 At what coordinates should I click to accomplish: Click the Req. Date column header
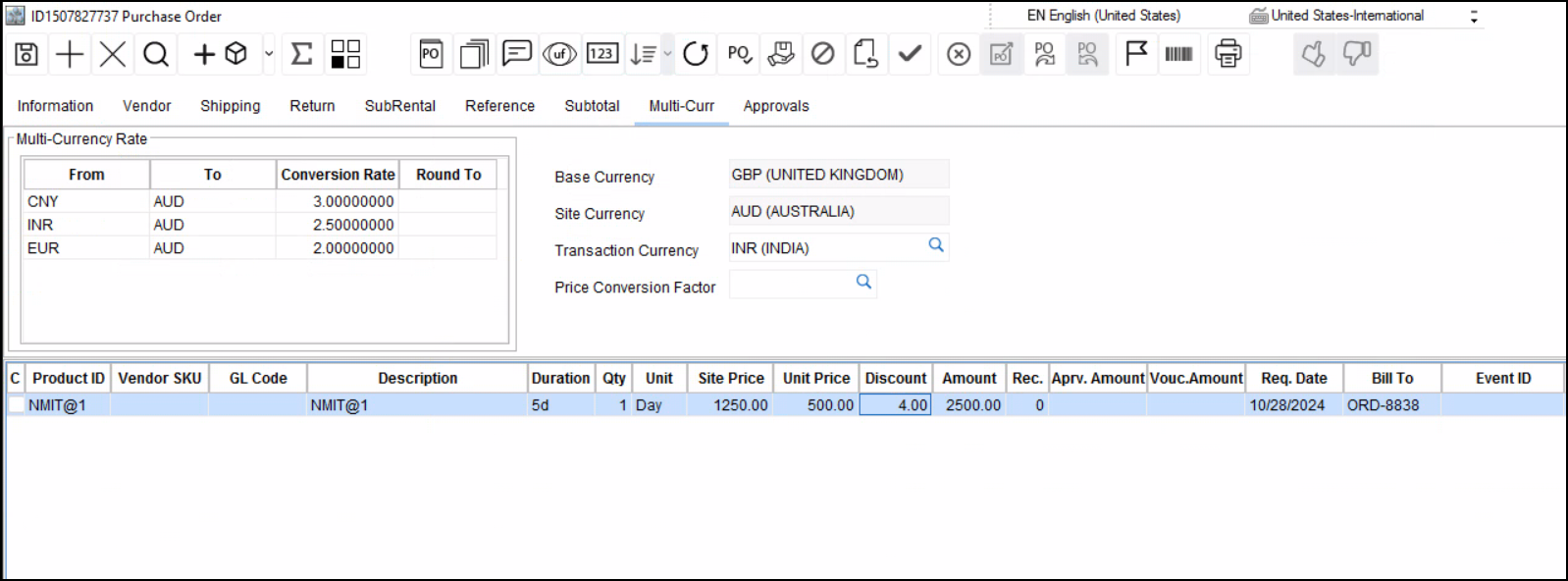(1294, 379)
